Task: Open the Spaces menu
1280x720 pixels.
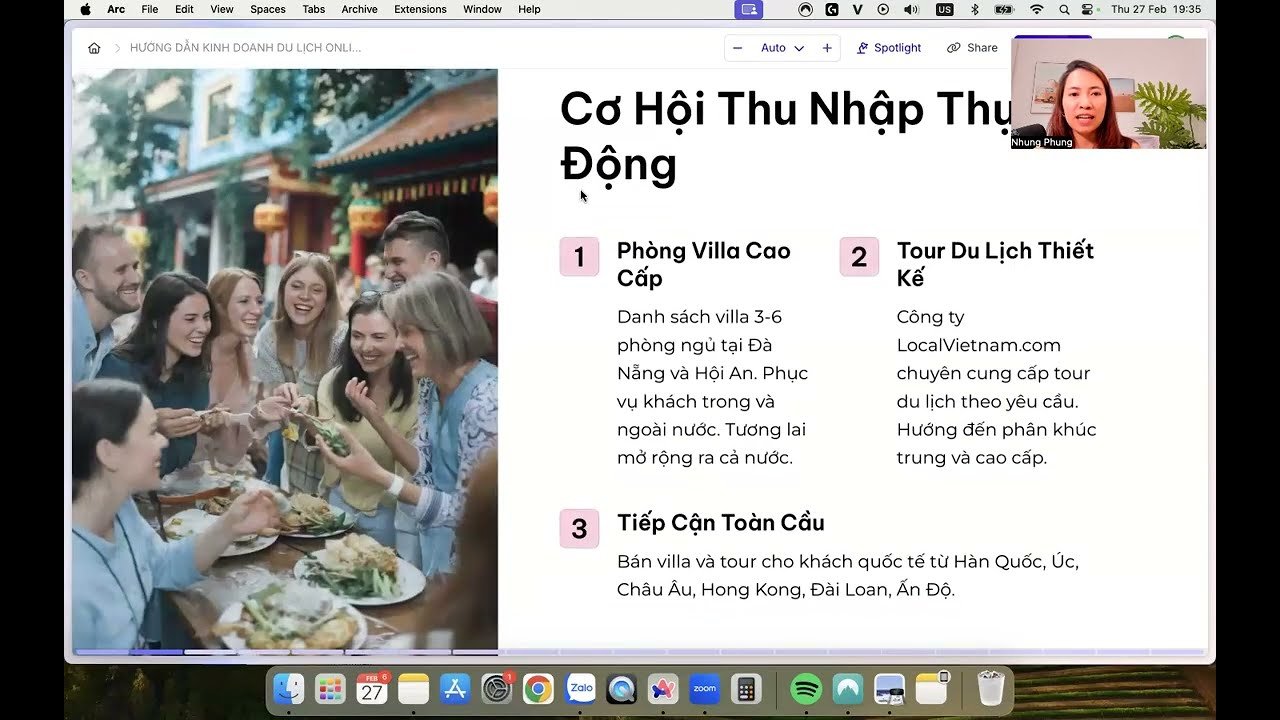Action: pyautogui.click(x=267, y=9)
